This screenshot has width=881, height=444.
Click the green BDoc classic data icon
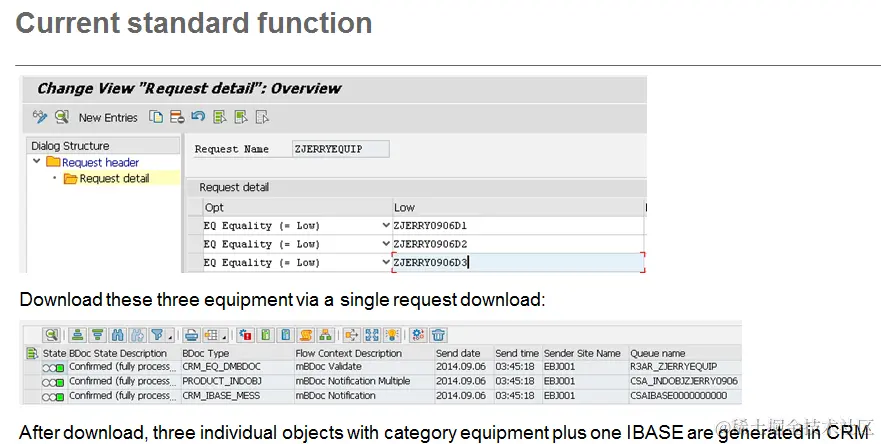point(266,335)
